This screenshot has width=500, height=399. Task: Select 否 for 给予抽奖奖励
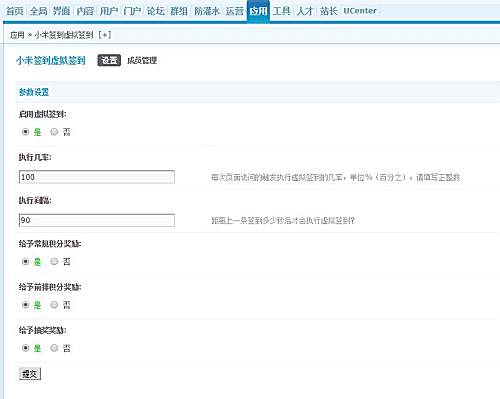[x=54, y=348]
